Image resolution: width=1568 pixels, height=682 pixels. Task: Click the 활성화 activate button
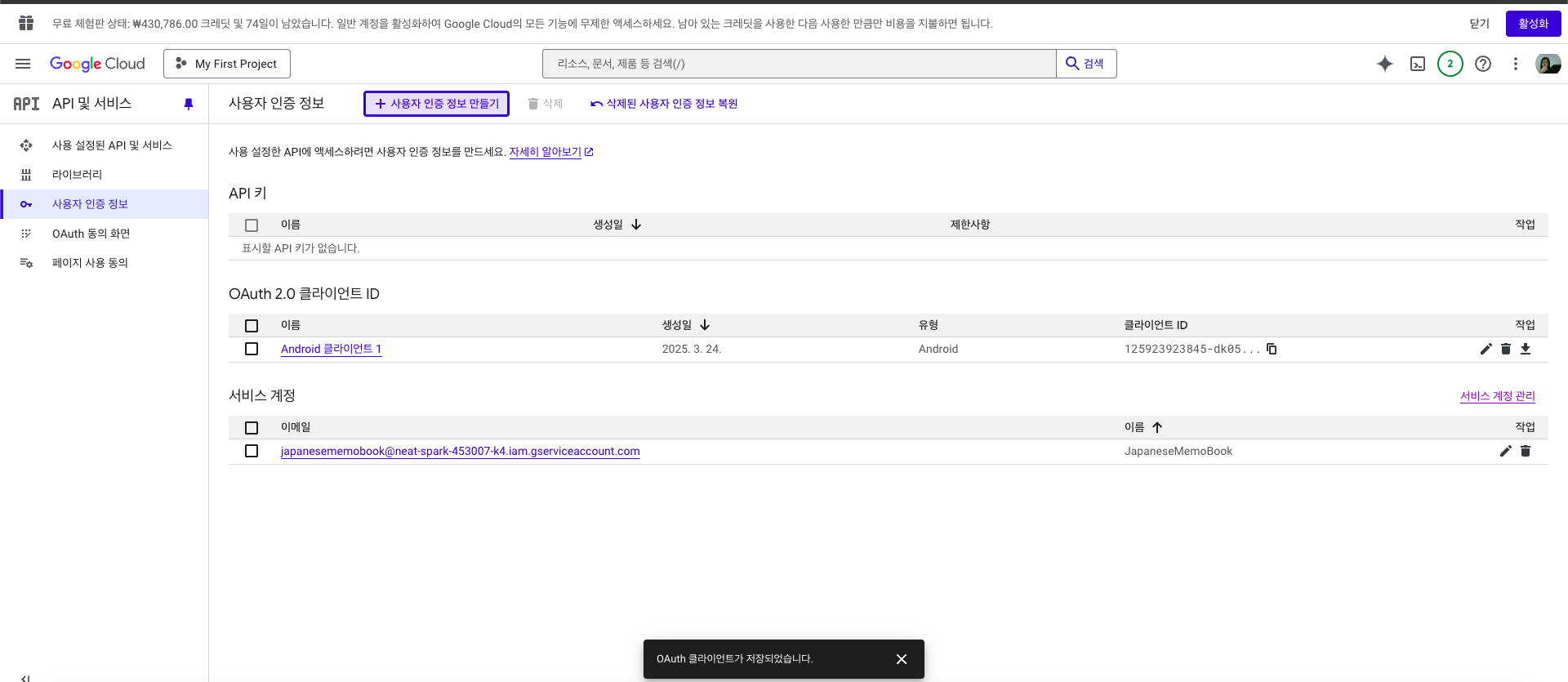[1533, 24]
